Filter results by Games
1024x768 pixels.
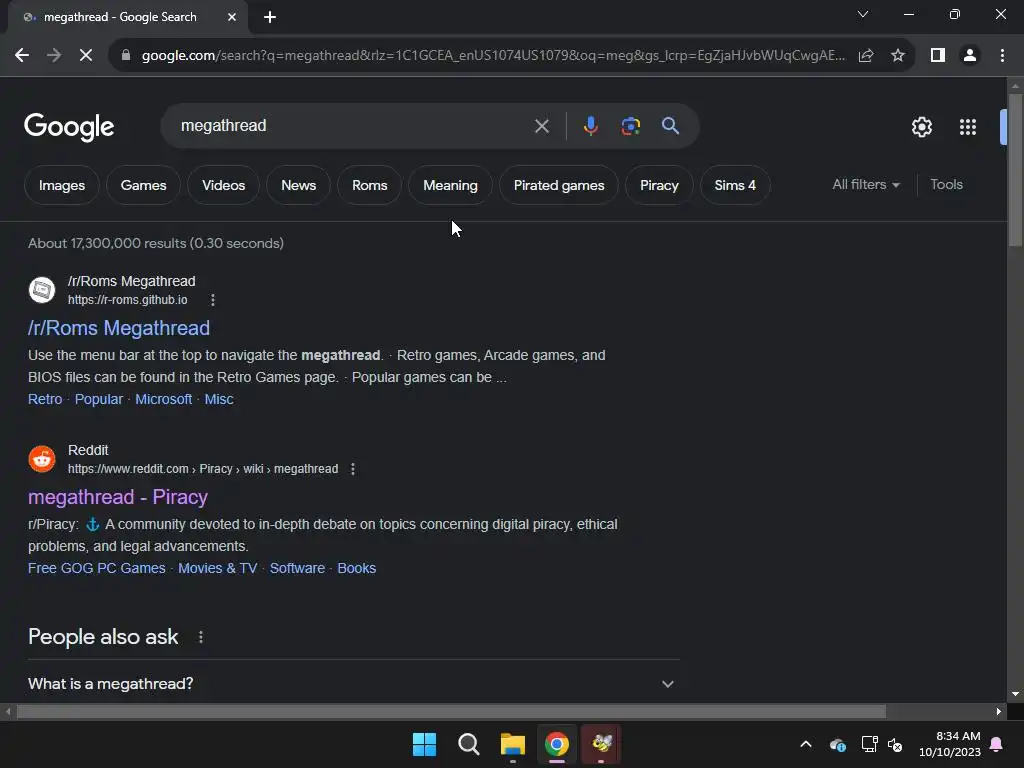tap(144, 185)
